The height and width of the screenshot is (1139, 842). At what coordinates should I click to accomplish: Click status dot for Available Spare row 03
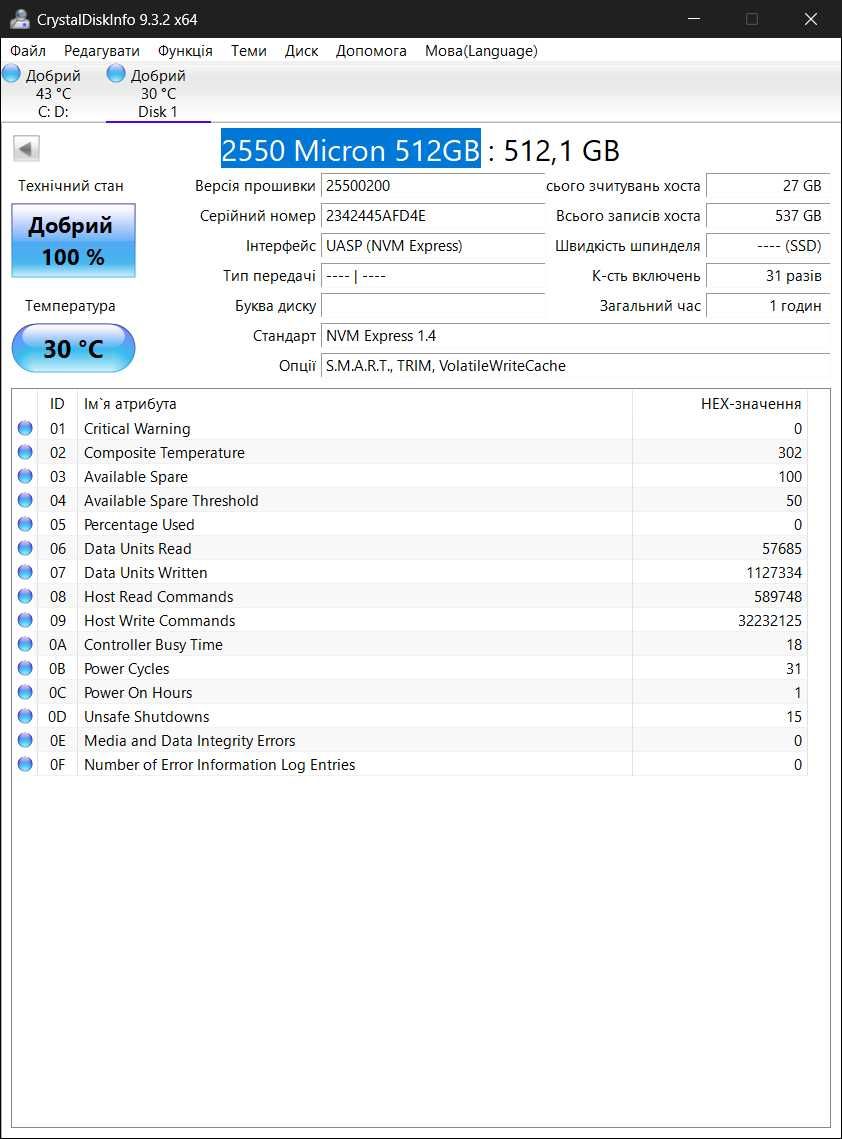(25, 476)
